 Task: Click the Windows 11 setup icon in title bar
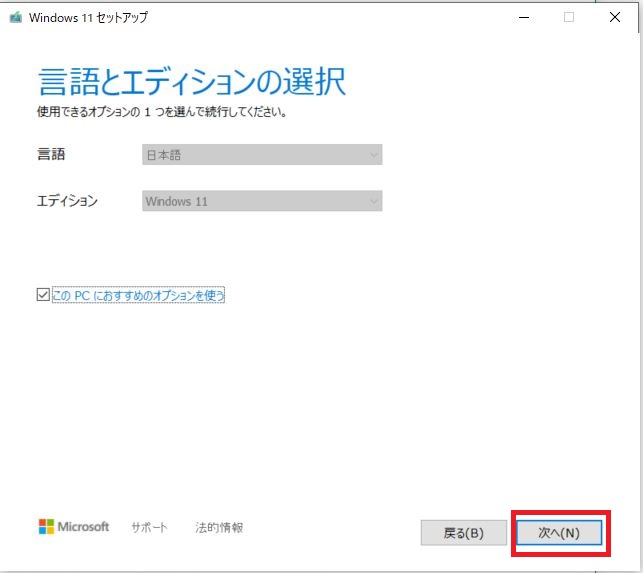tap(16, 17)
